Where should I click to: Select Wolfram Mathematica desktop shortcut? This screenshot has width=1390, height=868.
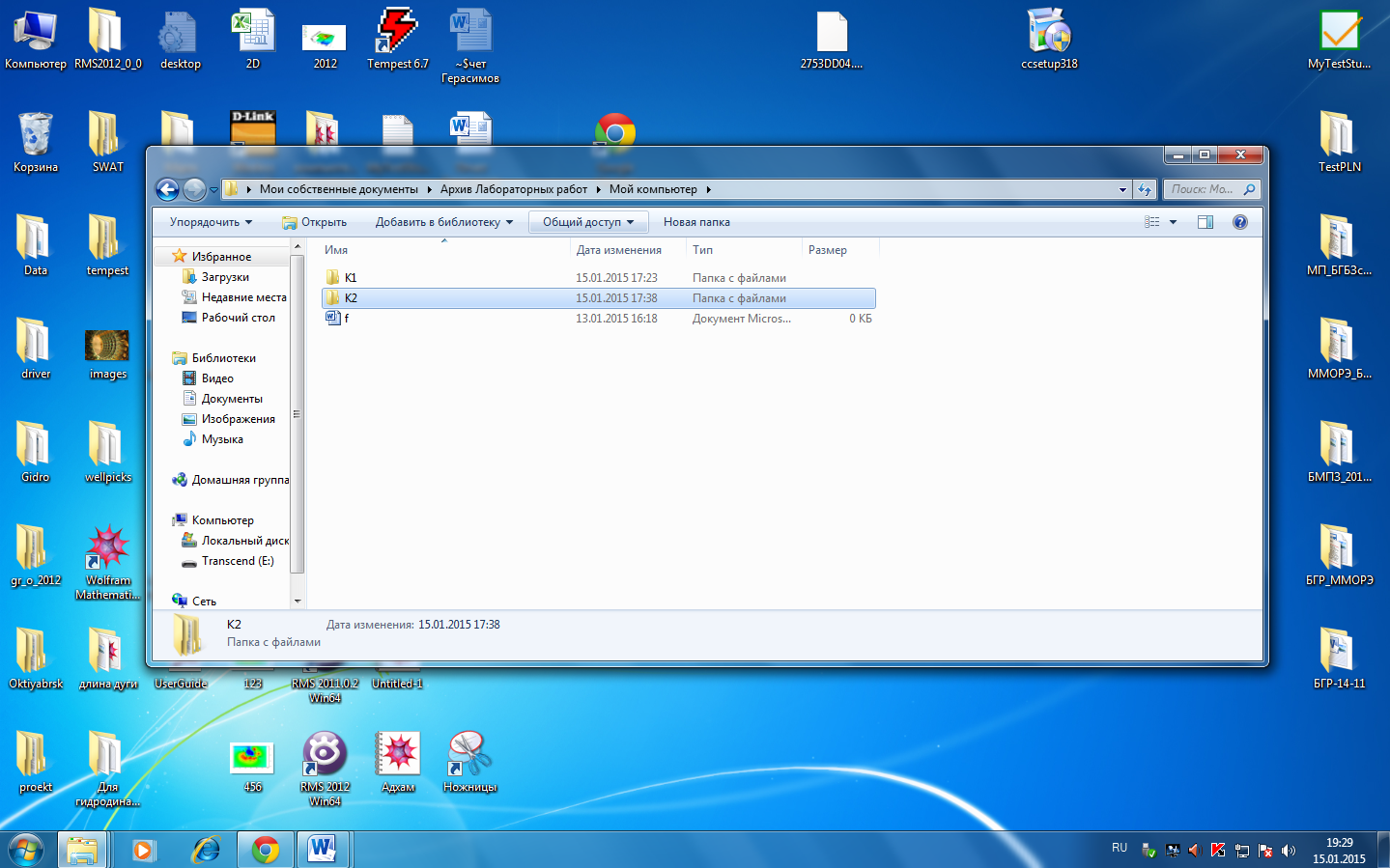[x=108, y=563]
